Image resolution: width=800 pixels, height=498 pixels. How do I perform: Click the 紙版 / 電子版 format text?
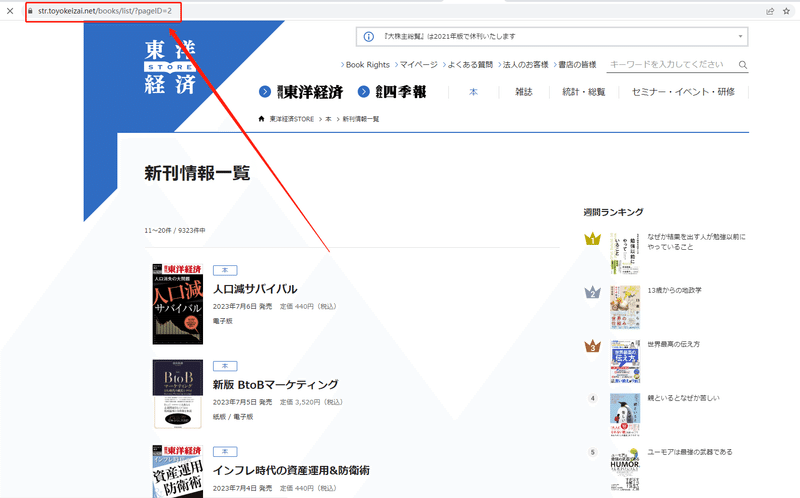233,417
